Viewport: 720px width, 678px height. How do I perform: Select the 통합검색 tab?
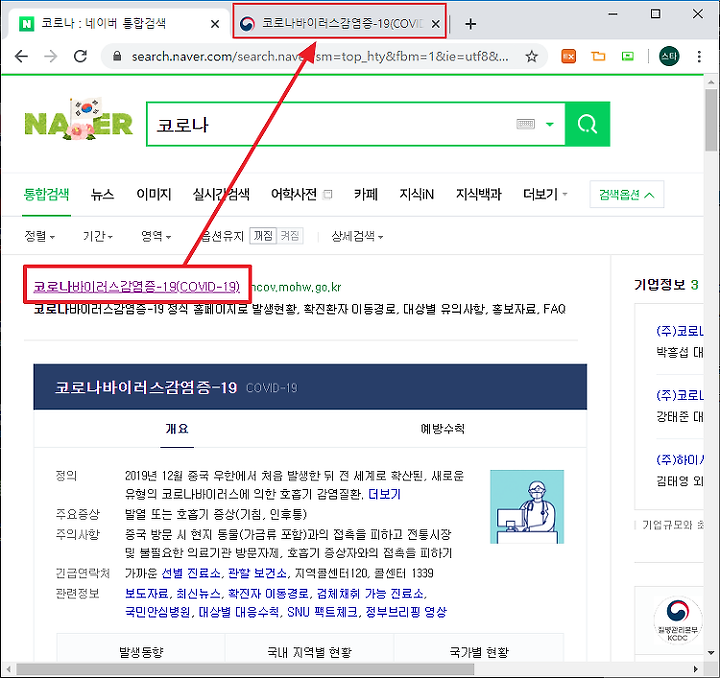(46, 195)
